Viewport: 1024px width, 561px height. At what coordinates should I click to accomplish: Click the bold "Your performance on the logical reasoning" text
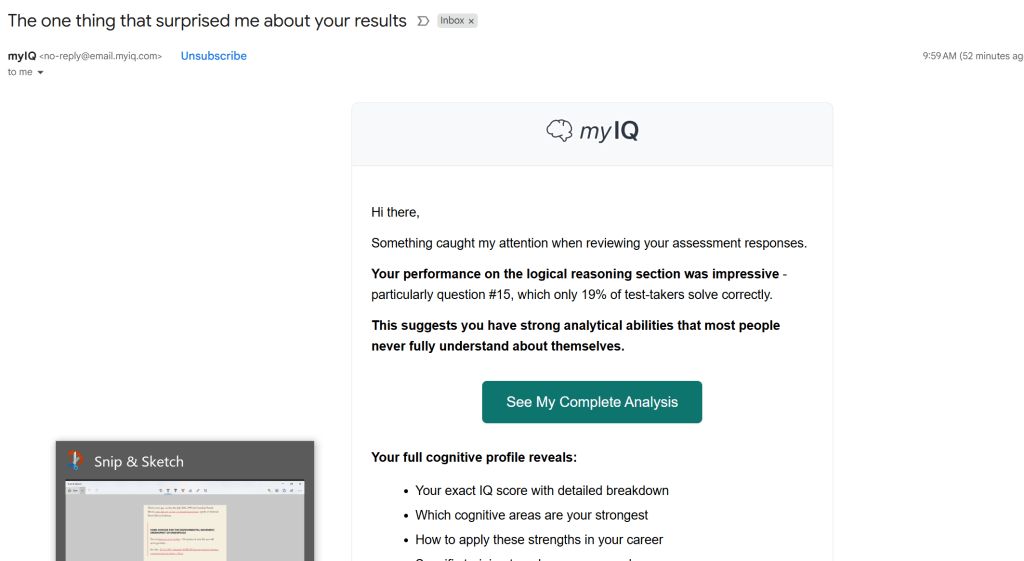coord(574,274)
